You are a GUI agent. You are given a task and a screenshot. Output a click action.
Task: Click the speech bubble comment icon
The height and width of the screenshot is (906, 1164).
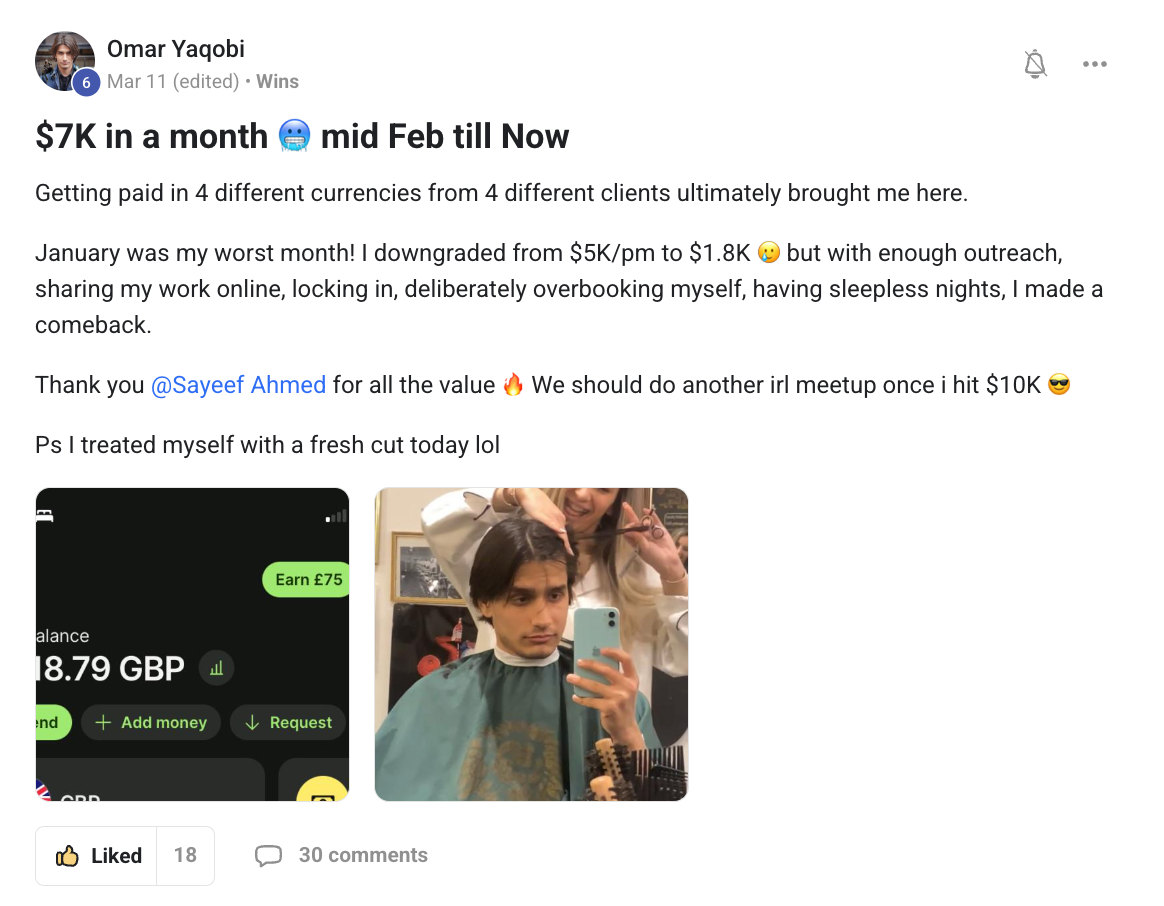(x=268, y=856)
